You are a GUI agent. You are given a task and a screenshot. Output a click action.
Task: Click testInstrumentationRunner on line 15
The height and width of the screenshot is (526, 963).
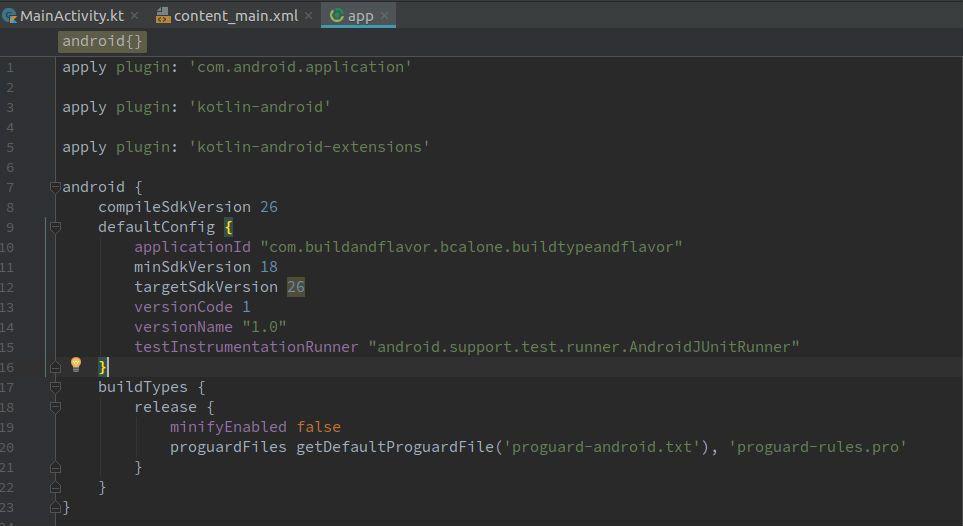246,347
